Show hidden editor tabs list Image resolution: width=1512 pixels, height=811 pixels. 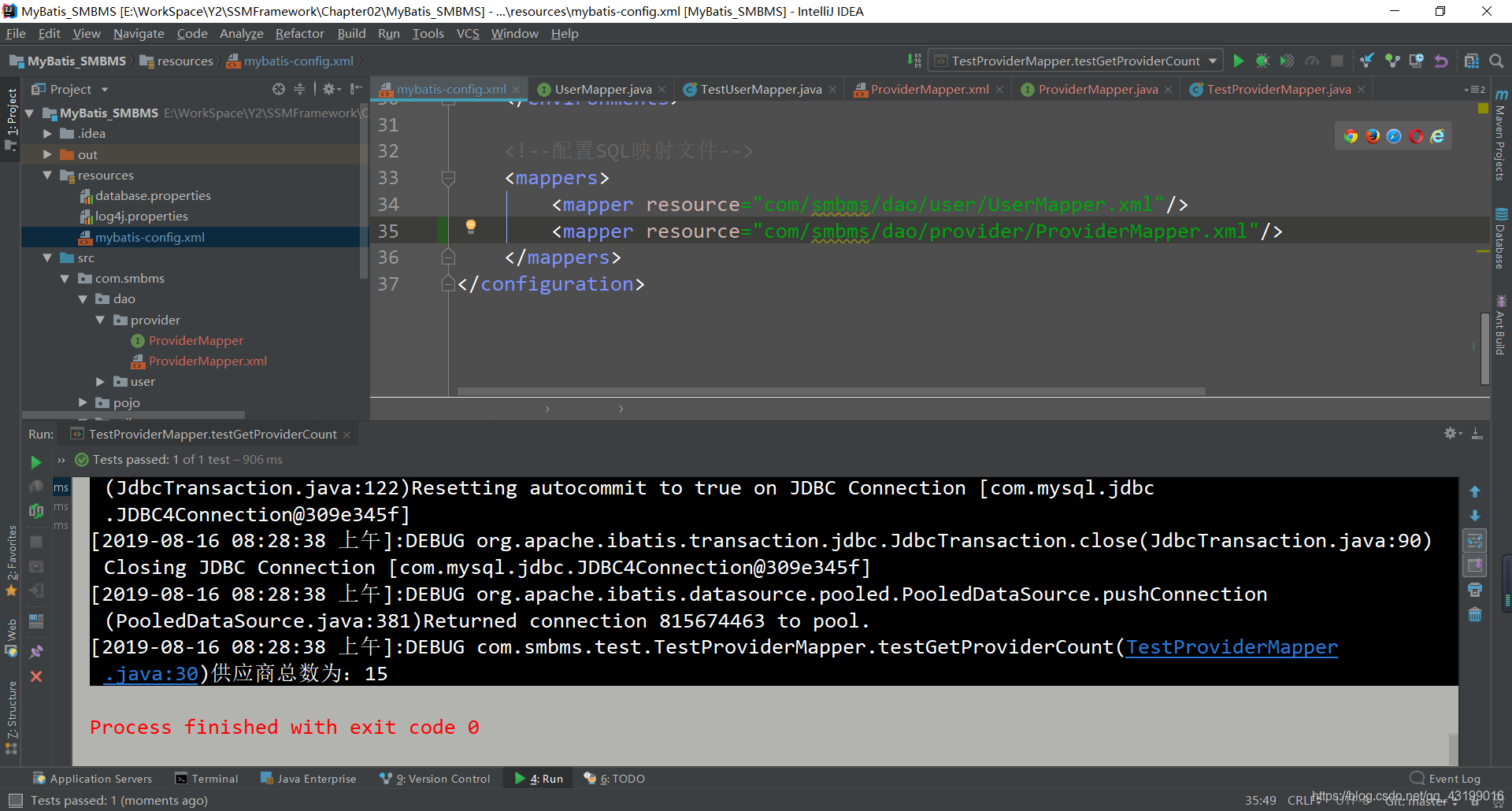coord(1475,89)
